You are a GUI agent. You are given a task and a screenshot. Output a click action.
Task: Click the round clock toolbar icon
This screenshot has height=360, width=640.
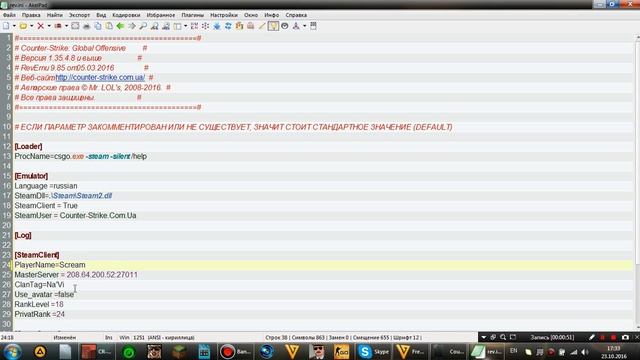285,26
